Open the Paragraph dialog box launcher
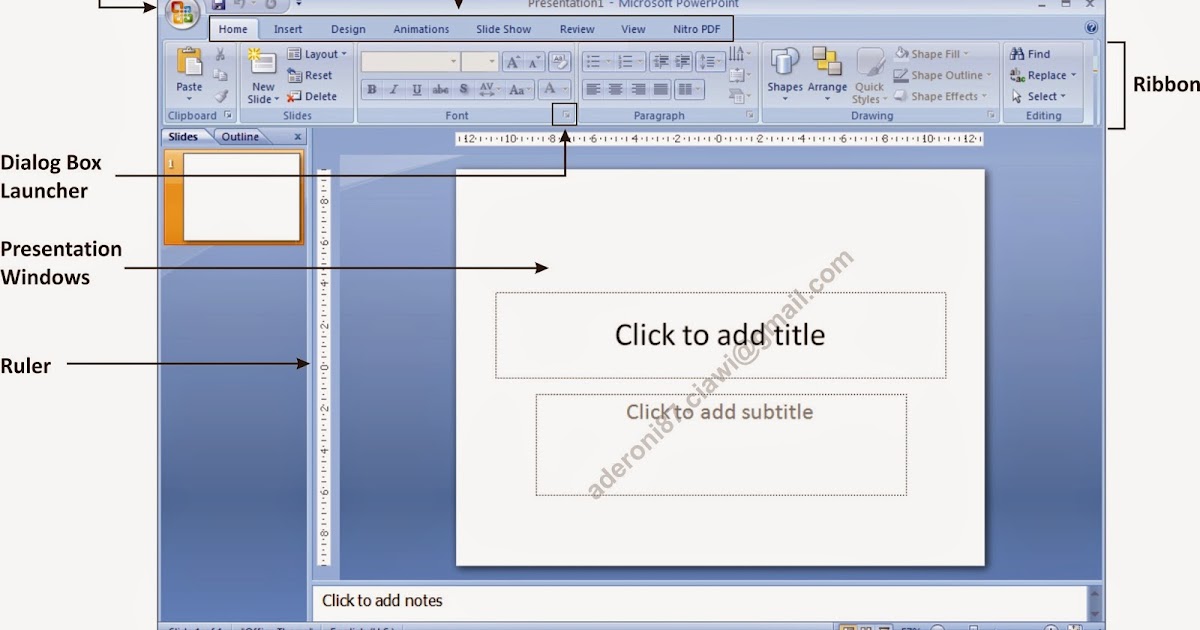The height and width of the screenshot is (630, 1200). click(x=750, y=116)
